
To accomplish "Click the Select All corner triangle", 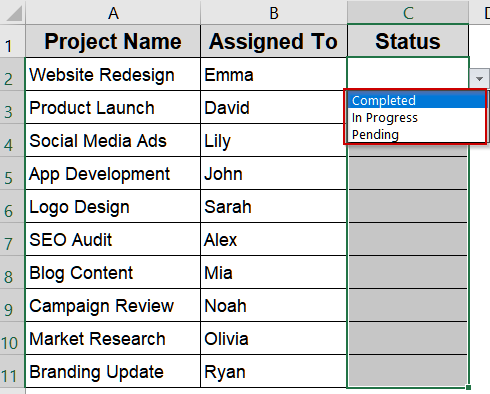I will [x=13, y=13].
